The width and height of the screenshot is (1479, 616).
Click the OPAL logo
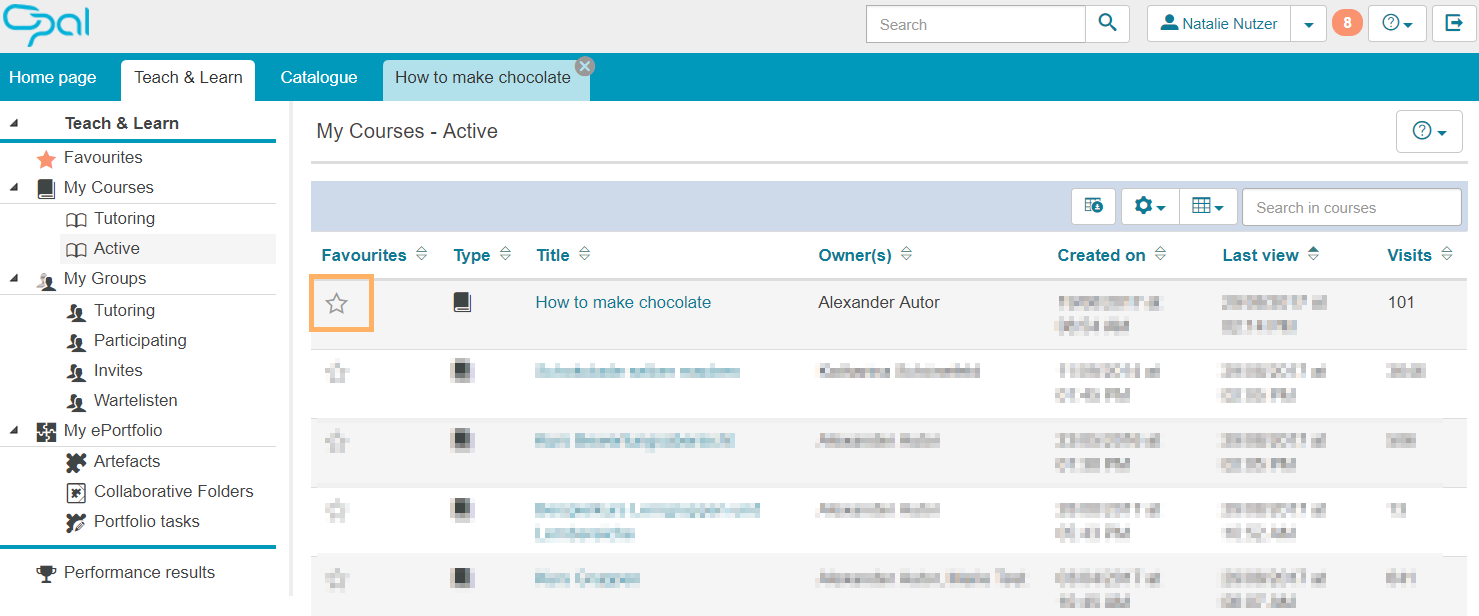click(46, 24)
